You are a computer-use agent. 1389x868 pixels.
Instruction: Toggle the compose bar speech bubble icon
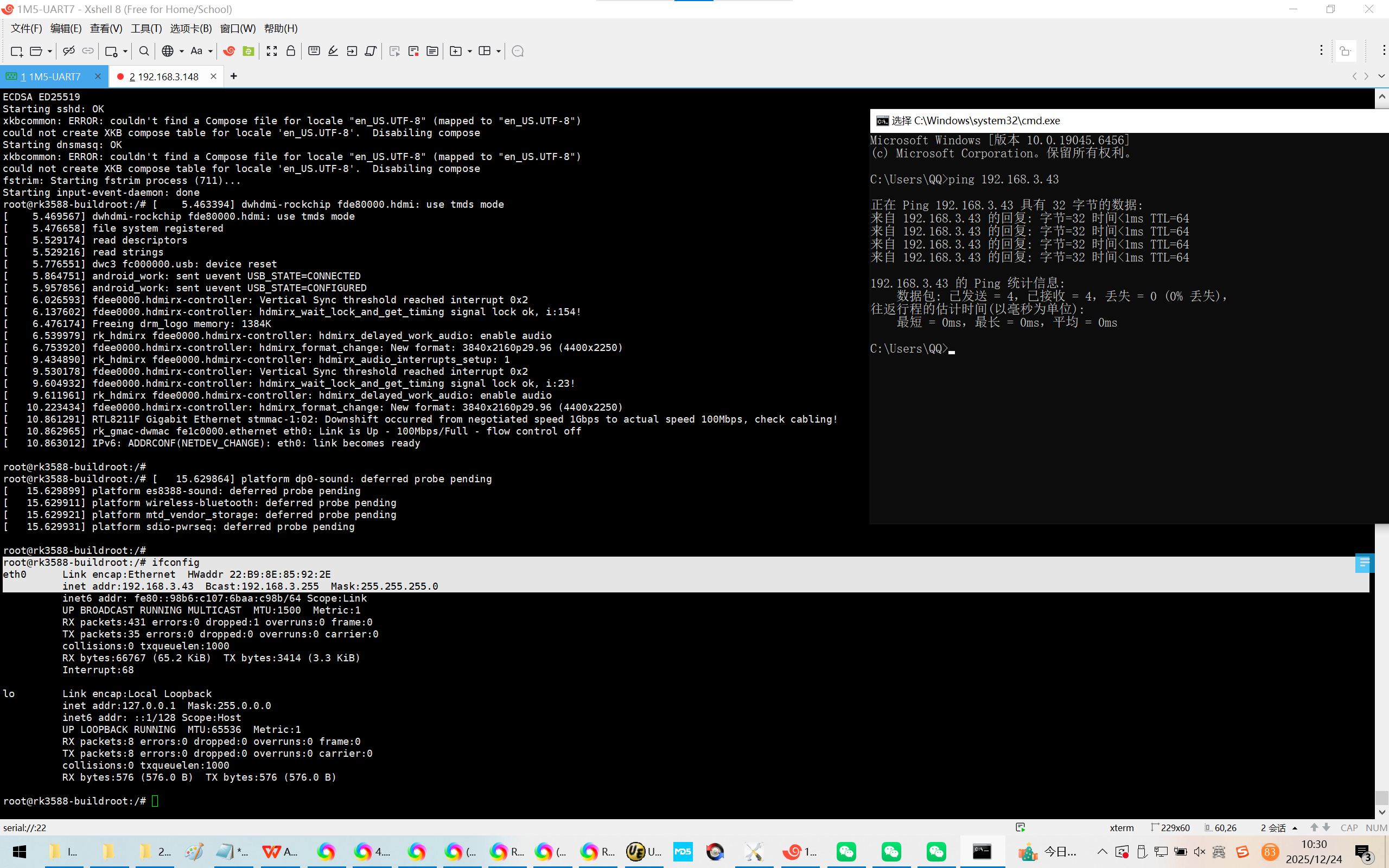click(x=517, y=51)
